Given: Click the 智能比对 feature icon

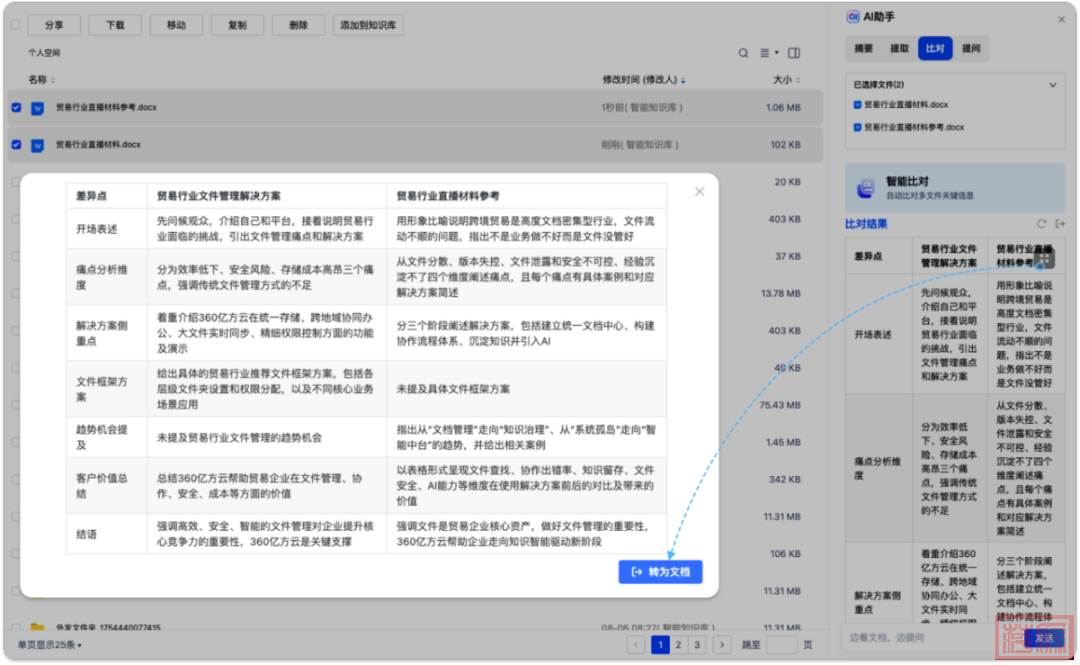Looking at the screenshot, I should (x=866, y=188).
